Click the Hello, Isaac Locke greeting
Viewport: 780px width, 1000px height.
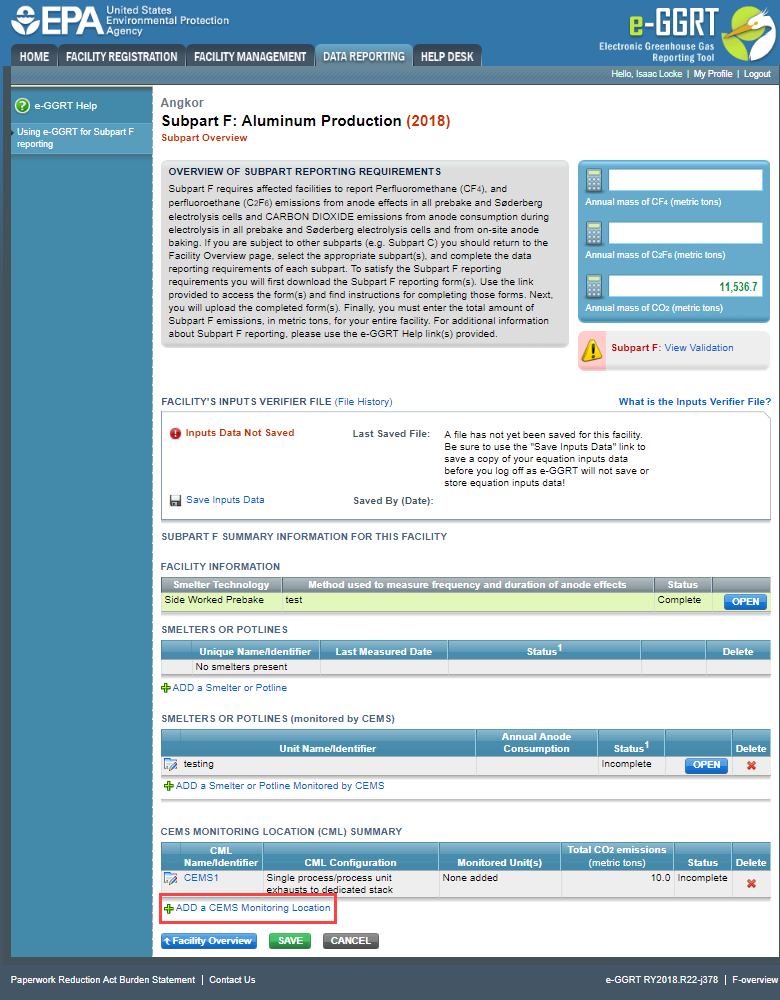tap(647, 74)
